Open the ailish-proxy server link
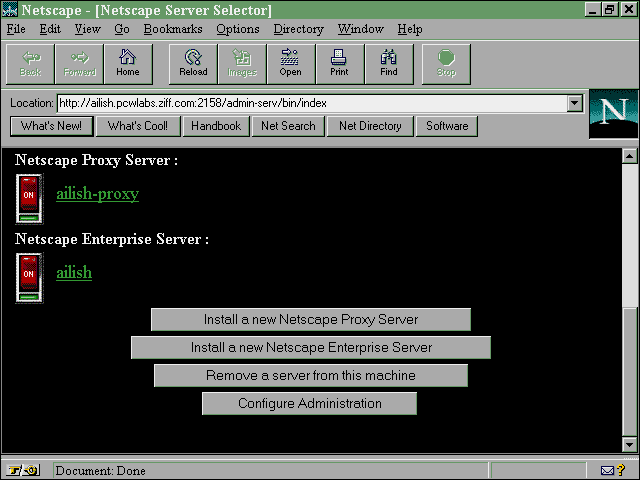This screenshot has height=480, width=640. (98, 194)
